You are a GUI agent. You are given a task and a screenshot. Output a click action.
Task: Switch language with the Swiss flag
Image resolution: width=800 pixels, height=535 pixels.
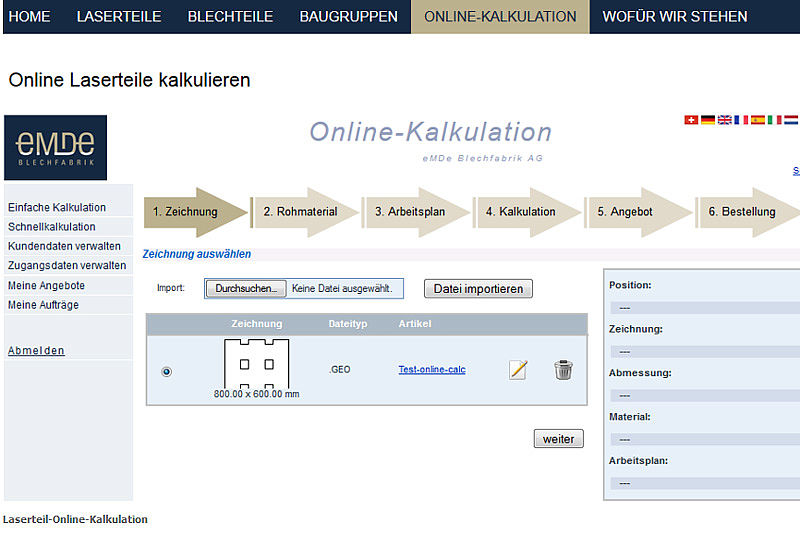point(691,120)
